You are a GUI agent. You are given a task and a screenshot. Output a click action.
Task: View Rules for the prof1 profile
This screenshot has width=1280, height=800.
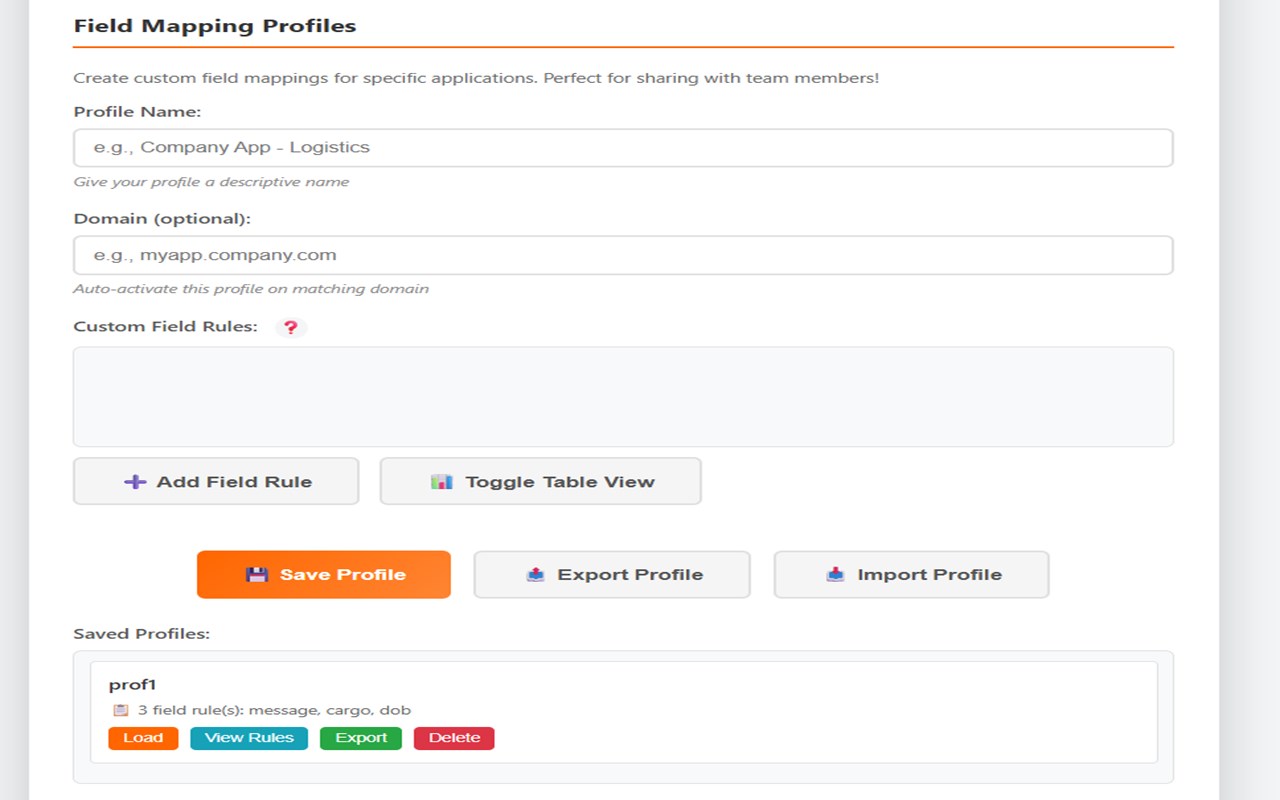pyautogui.click(x=249, y=738)
